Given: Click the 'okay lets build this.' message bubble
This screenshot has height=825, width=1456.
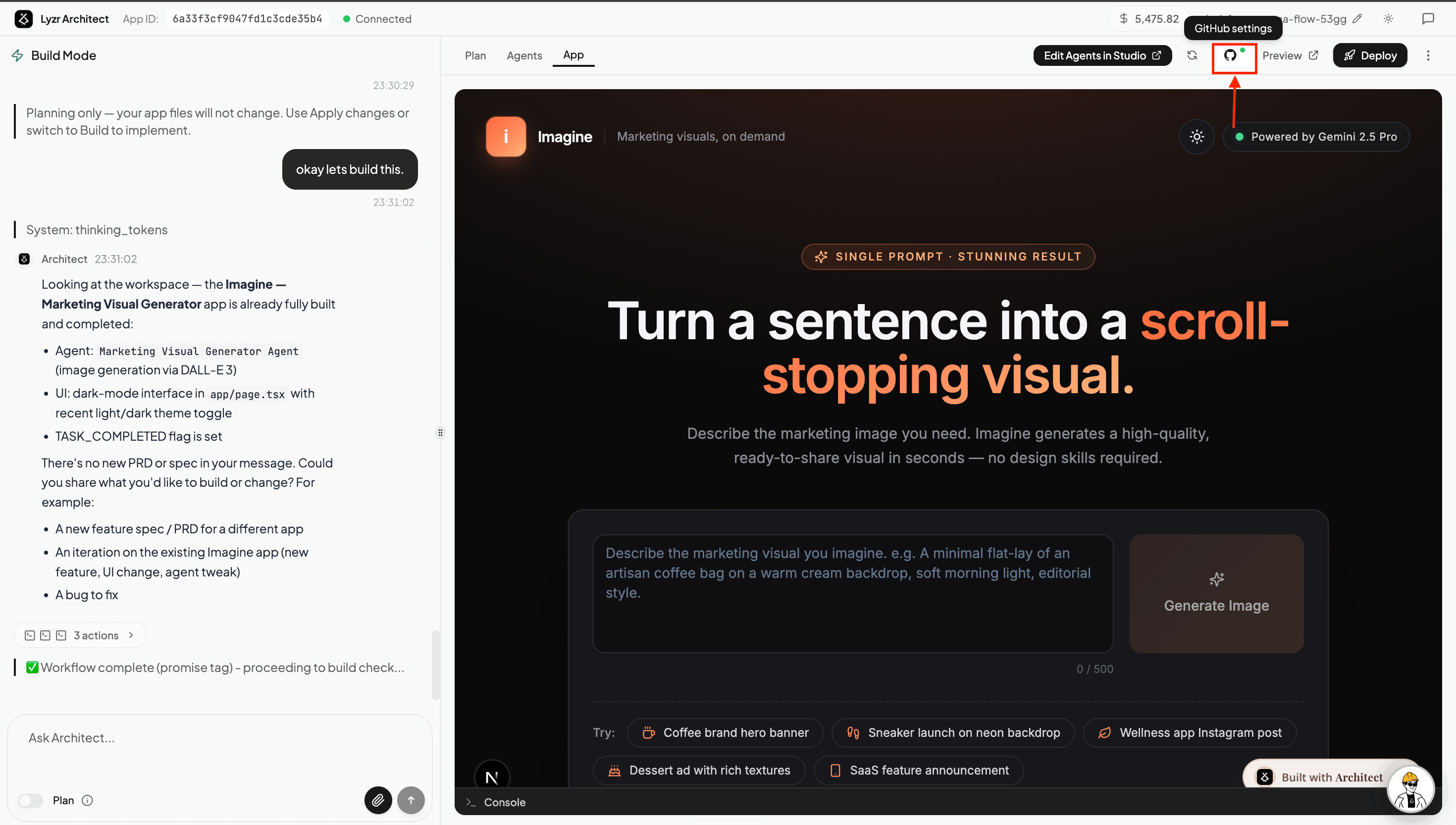Looking at the screenshot, I should pos(350,169).
